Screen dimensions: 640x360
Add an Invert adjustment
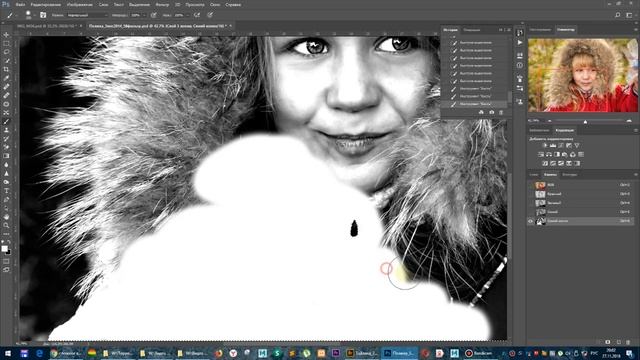coord(545,163)
